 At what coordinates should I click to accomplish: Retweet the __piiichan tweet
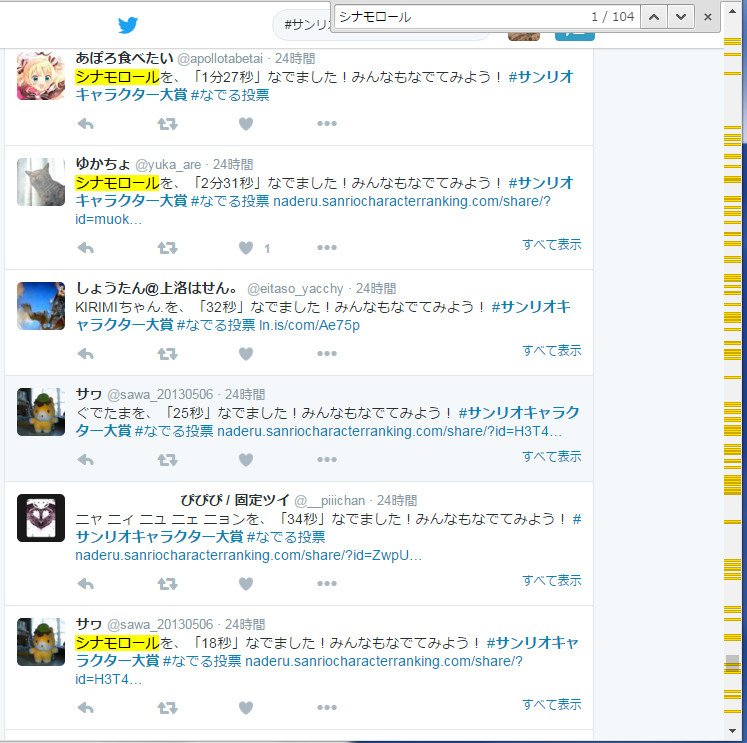point(167,584)
